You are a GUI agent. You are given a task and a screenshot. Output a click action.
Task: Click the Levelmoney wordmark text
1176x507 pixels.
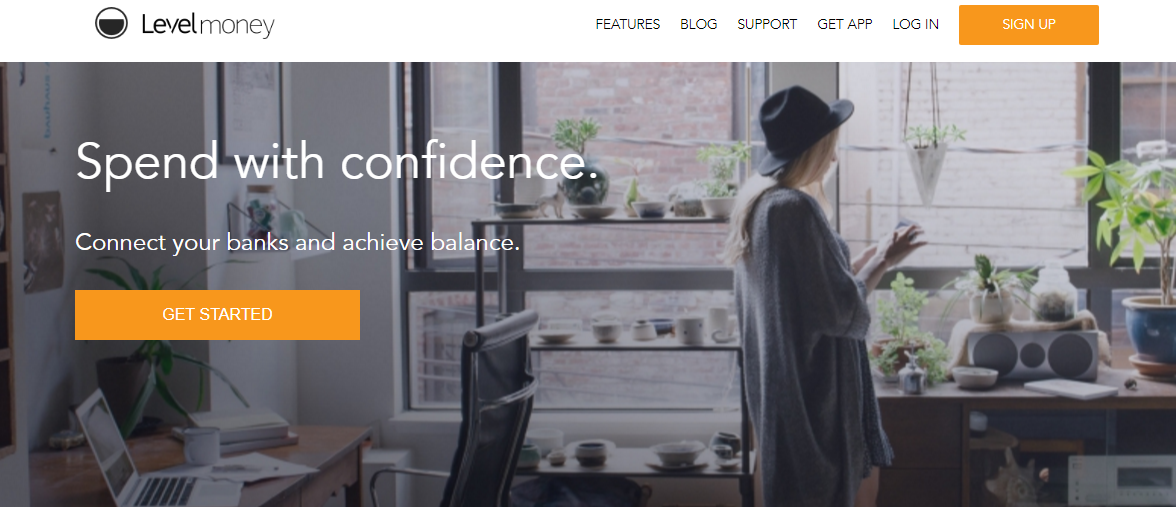pos(208,25)
